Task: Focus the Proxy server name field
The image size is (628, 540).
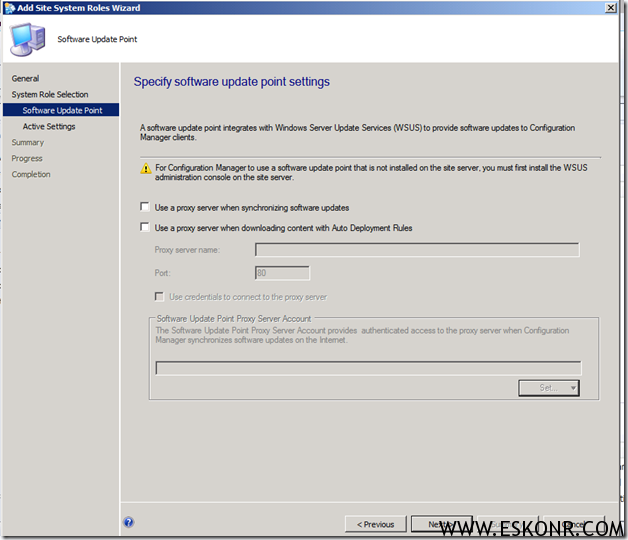Action: [417, 250]
